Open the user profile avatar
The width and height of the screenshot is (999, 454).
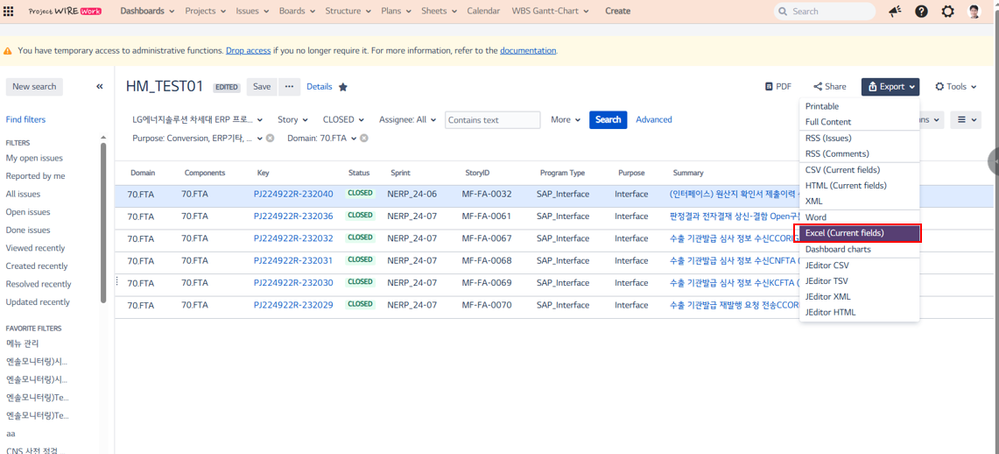click(x=975, y=11)
